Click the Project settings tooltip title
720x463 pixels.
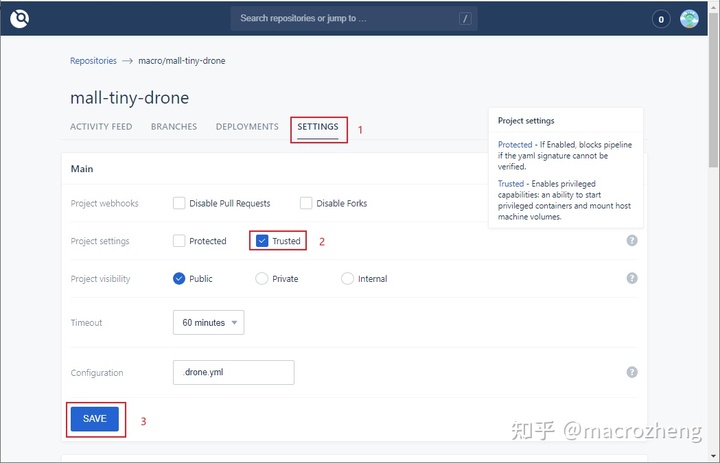(x=526, y=121)
